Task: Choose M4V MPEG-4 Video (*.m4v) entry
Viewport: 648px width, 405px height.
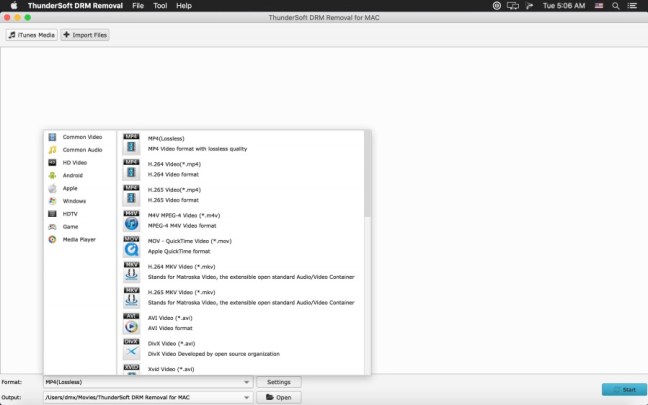Action: [x=241, y=220]
